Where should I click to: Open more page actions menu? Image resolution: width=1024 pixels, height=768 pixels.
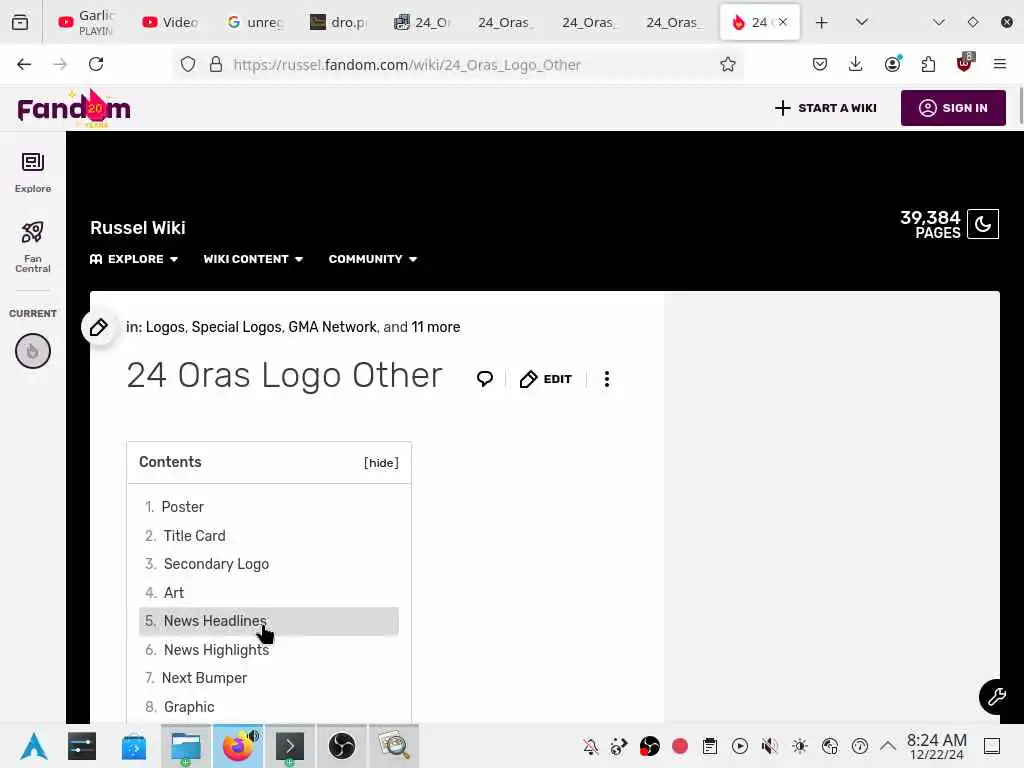tap(607, 379)
